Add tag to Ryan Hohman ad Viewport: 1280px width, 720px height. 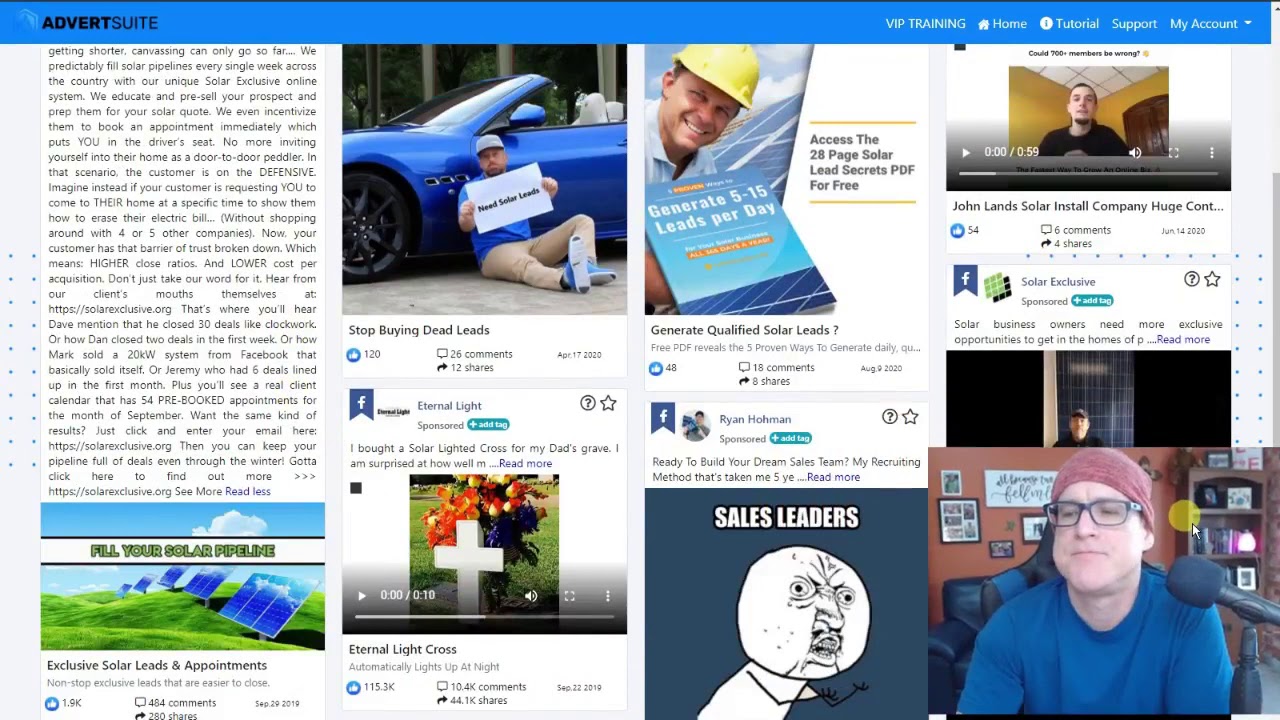pyautogui.click(x=790, y=438)
